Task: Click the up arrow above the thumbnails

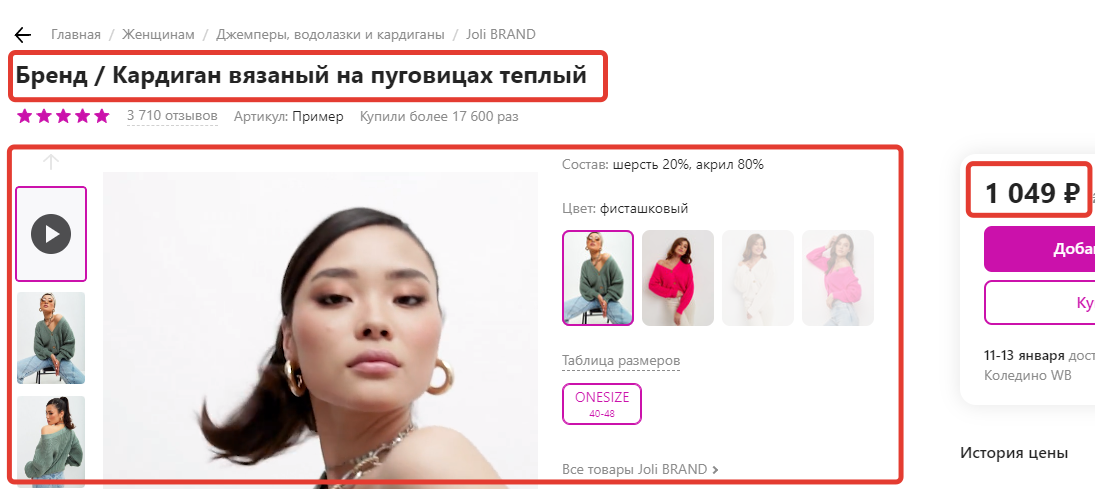Action: [51, 163]
